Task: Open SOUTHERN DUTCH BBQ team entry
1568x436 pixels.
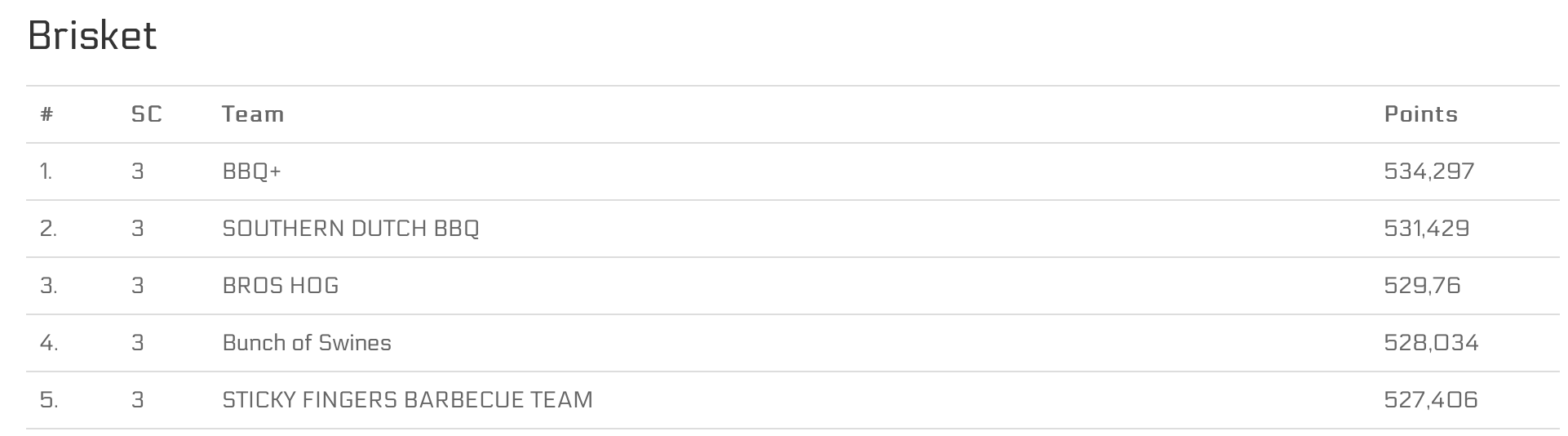Action: 351,229
